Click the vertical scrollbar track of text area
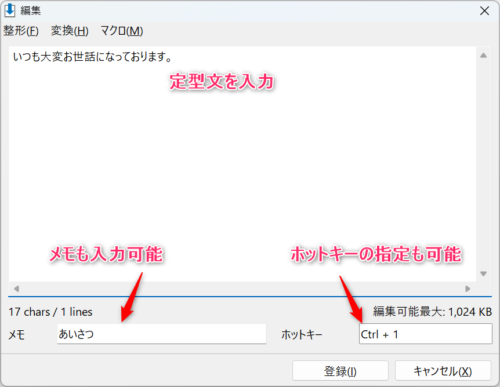The image size is (500, 387). click(483, 165)
